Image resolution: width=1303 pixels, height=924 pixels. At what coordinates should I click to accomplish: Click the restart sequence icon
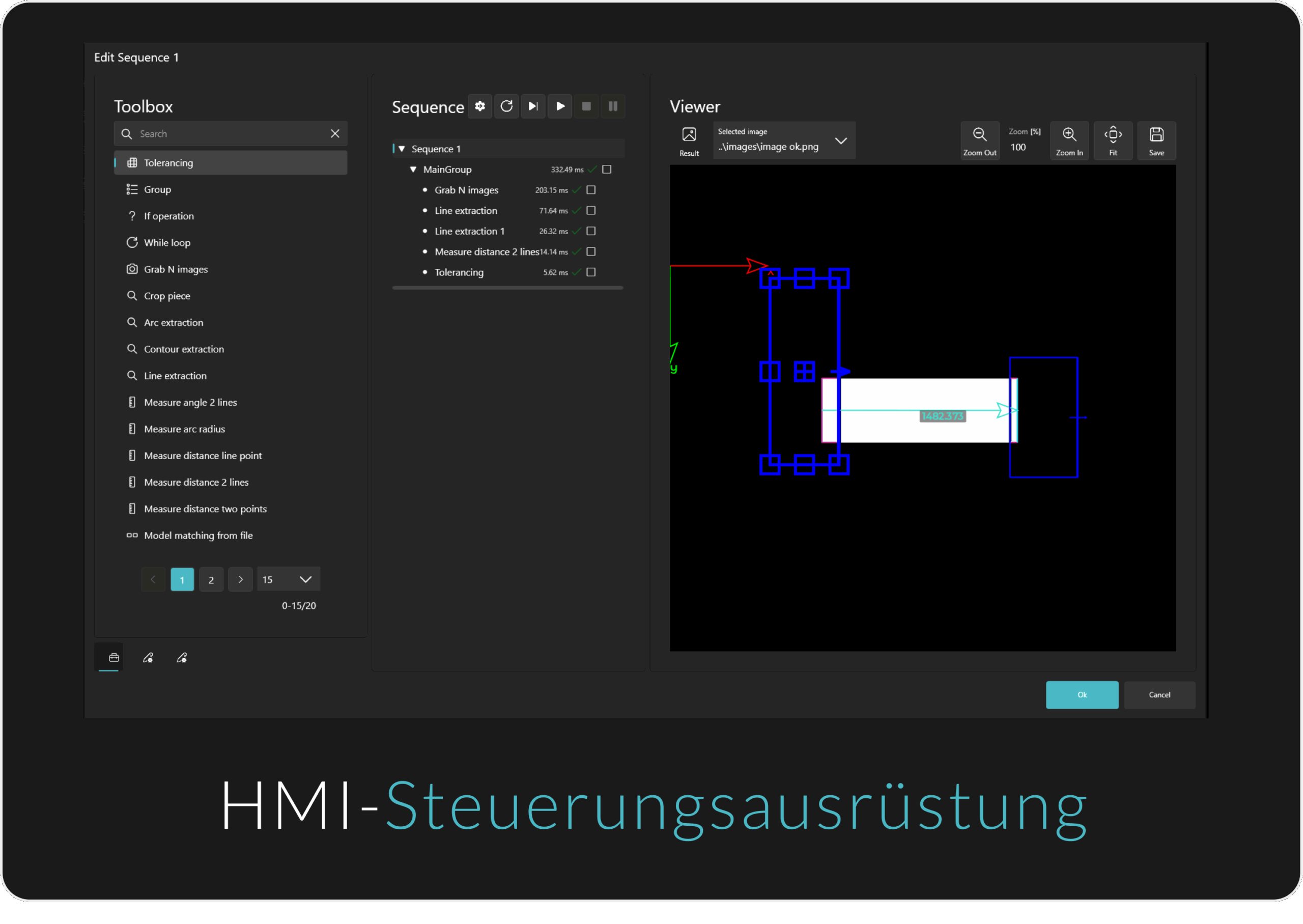506,106
